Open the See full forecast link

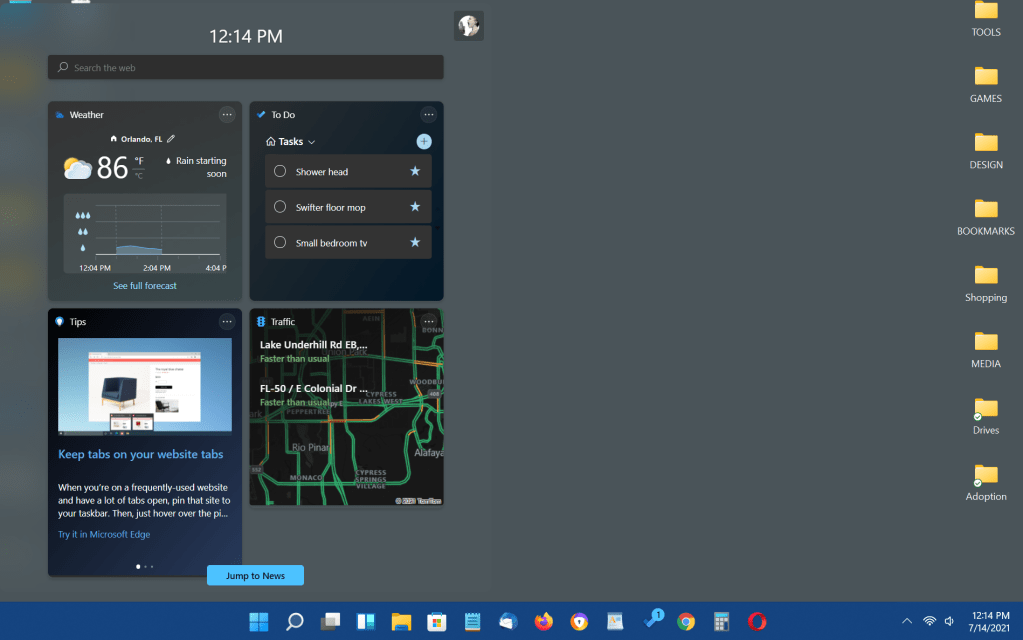pyautogui.click(x=145, y=286)
